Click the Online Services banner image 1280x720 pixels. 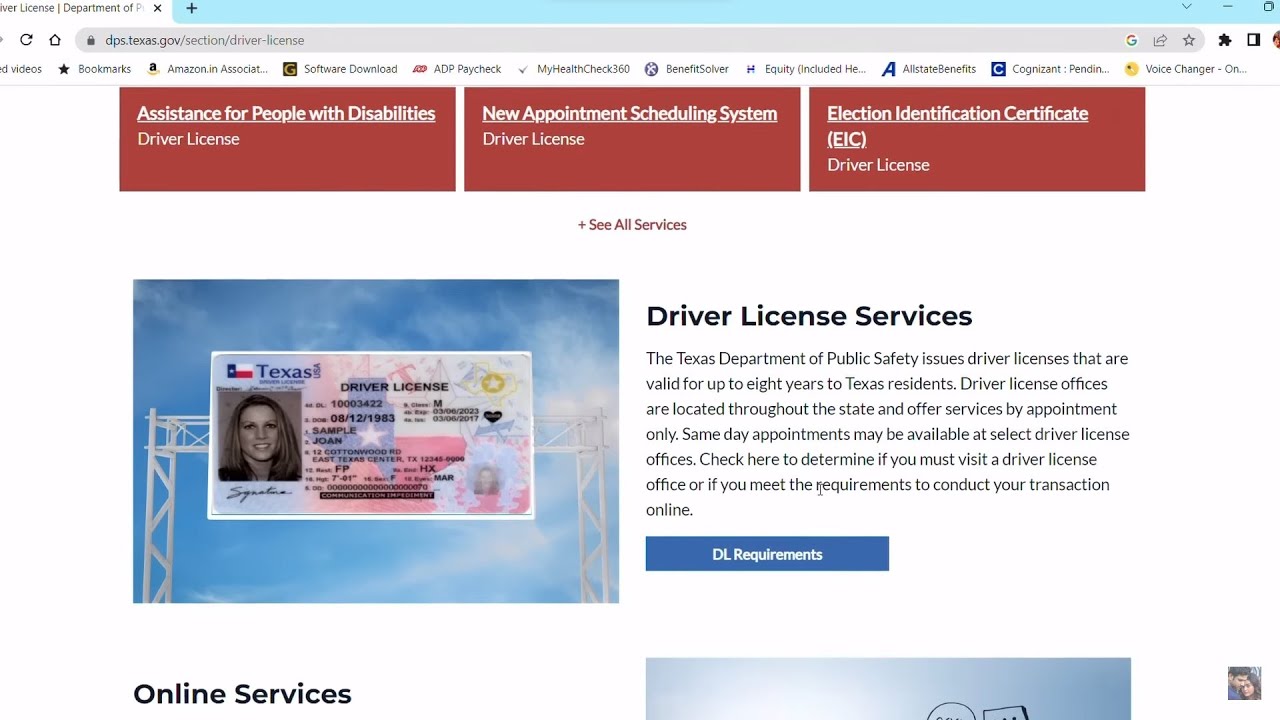(888, 689)
